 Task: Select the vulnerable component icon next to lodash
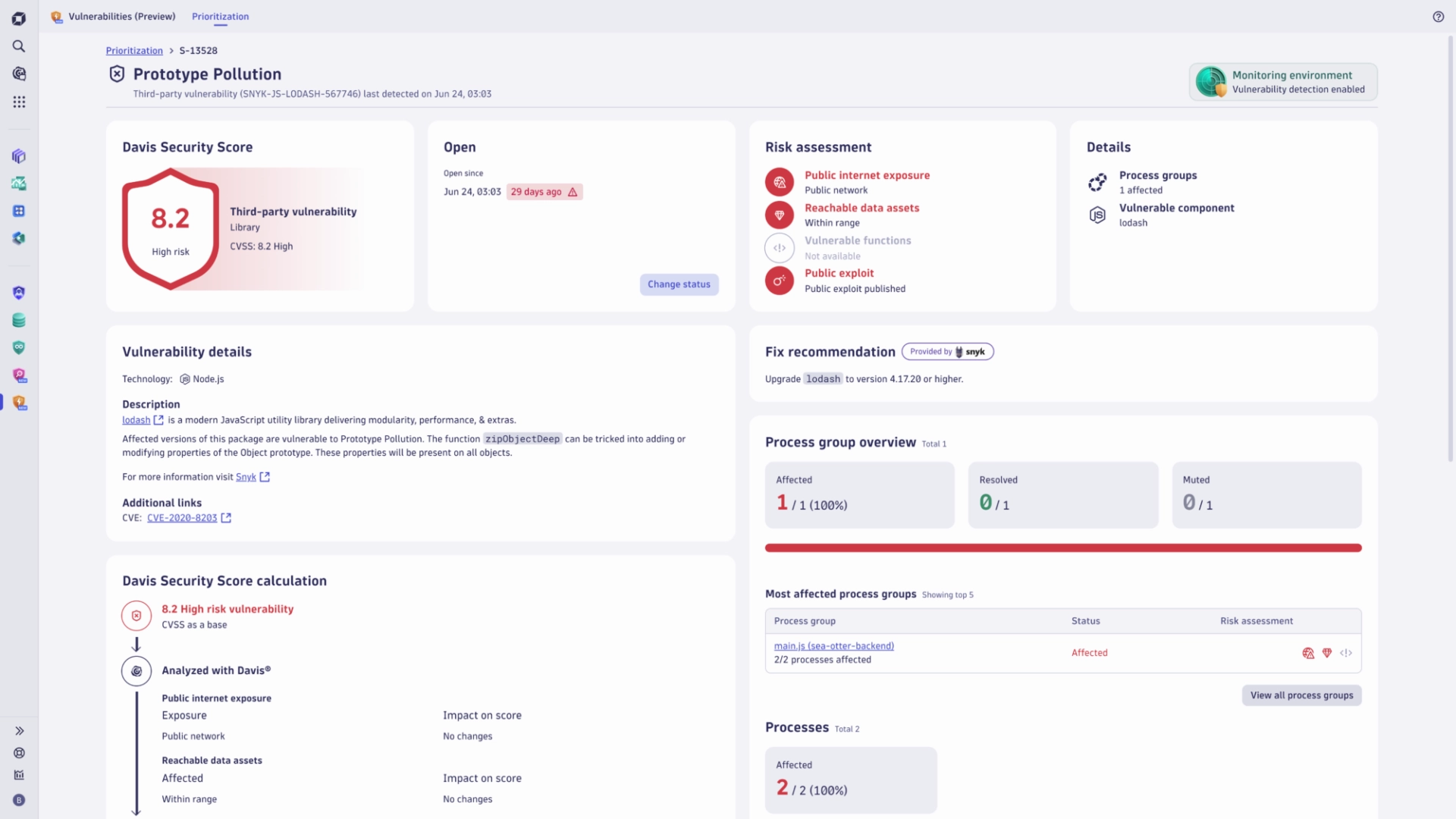pos(1097,214)
